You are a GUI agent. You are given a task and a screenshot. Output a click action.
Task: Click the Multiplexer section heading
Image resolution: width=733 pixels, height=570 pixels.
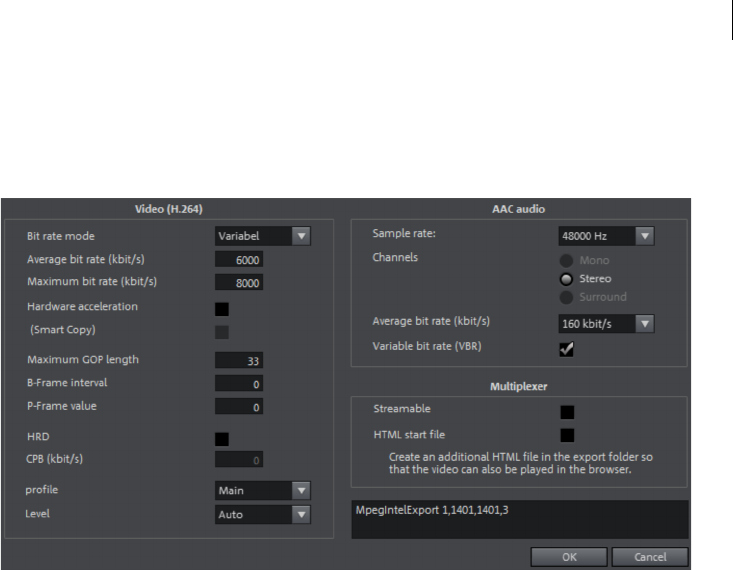pos(518,386)
